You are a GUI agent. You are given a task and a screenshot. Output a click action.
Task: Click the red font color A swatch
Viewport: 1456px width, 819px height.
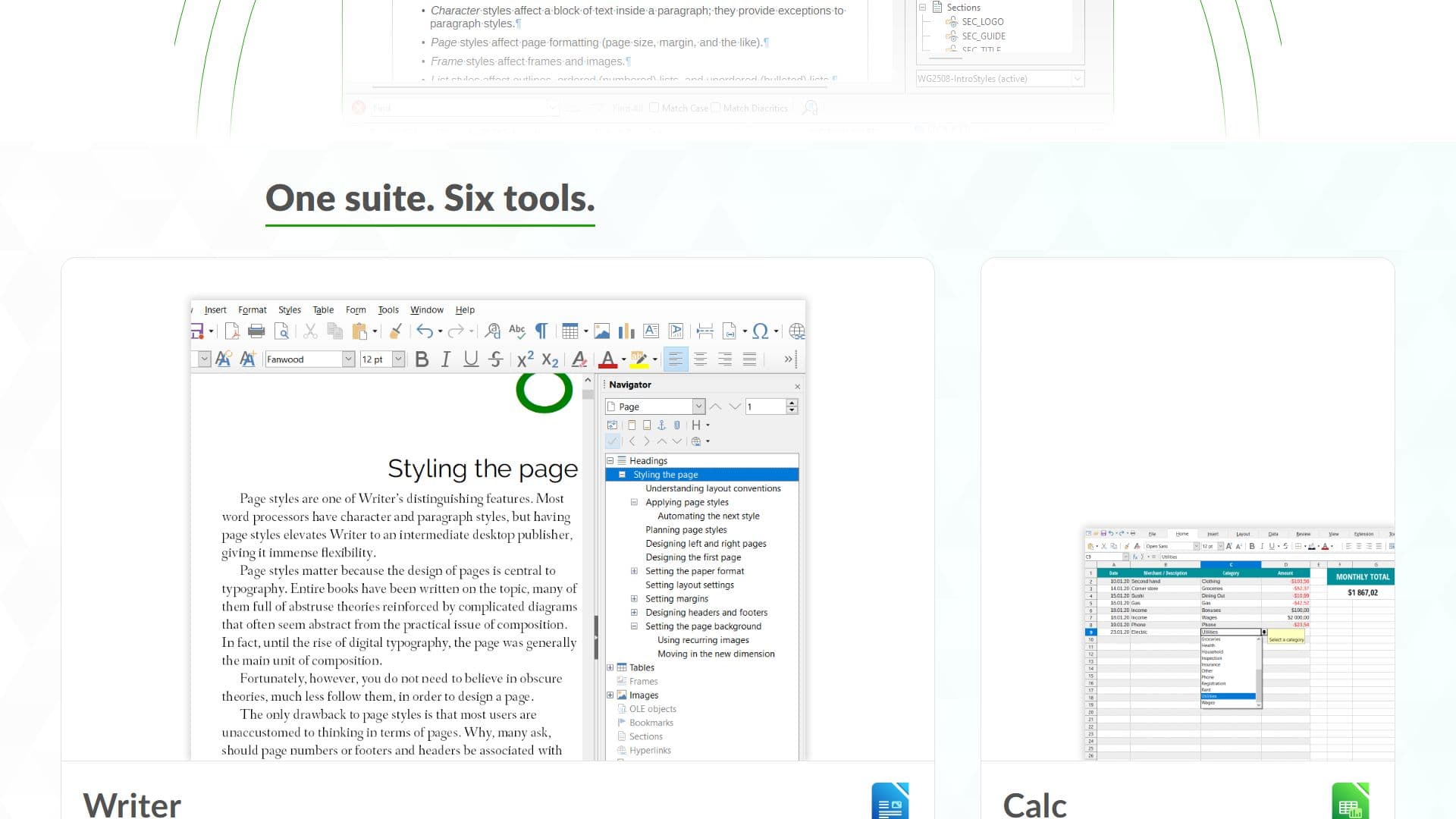click(x=608, y=360)
